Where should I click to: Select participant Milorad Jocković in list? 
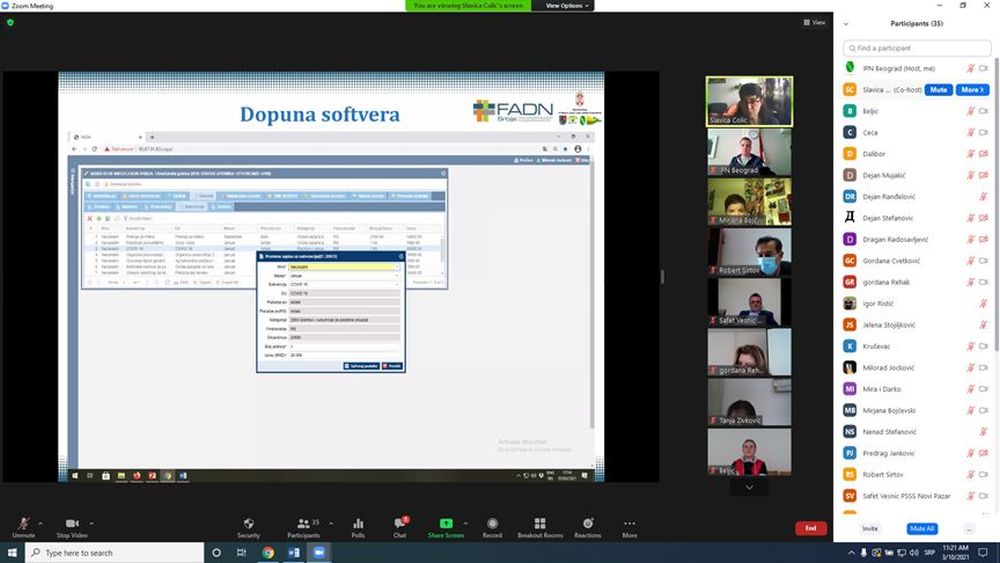[x=917, y=368]
